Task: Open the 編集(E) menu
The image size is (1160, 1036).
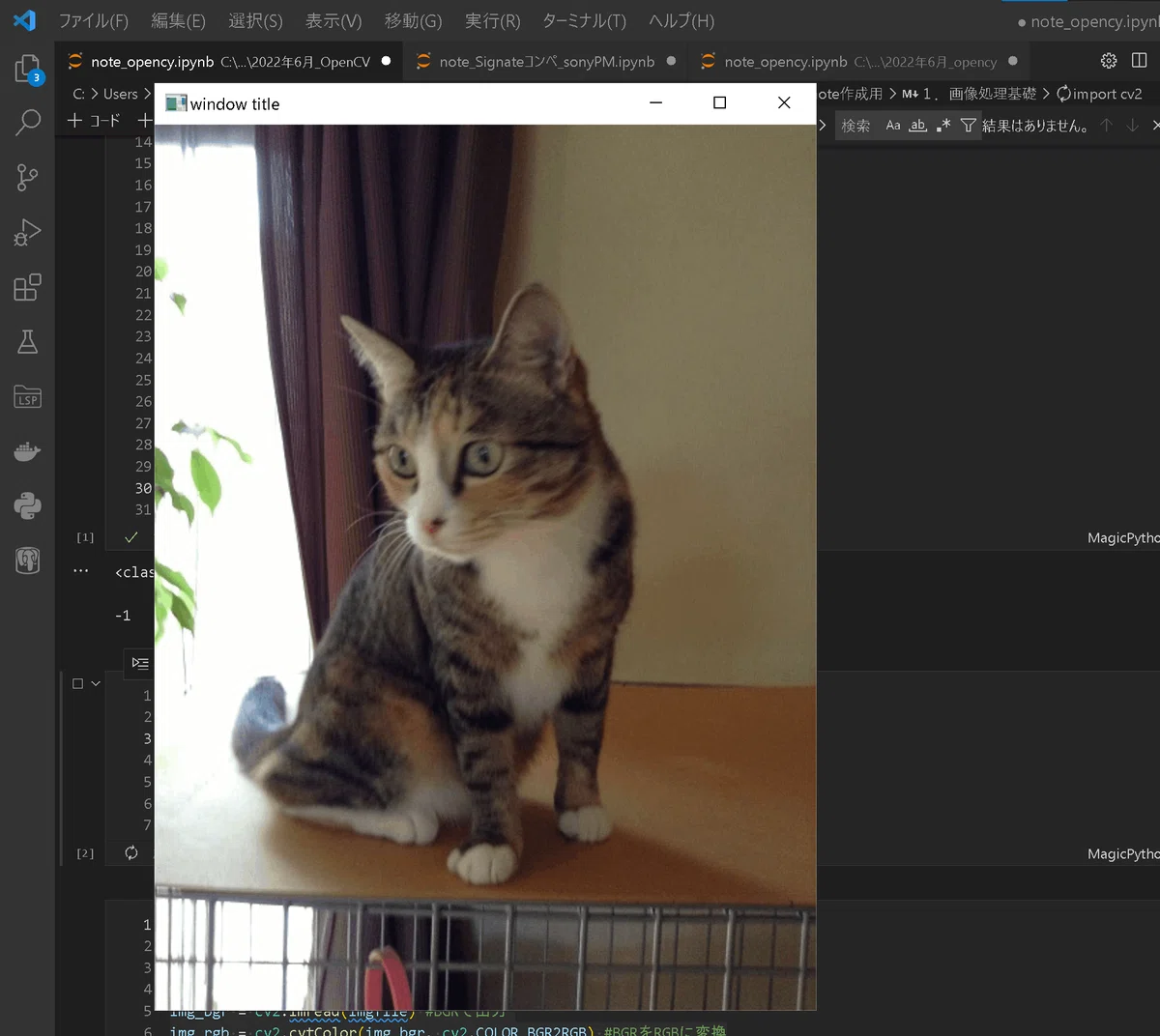Action: [x=179, y=20]
